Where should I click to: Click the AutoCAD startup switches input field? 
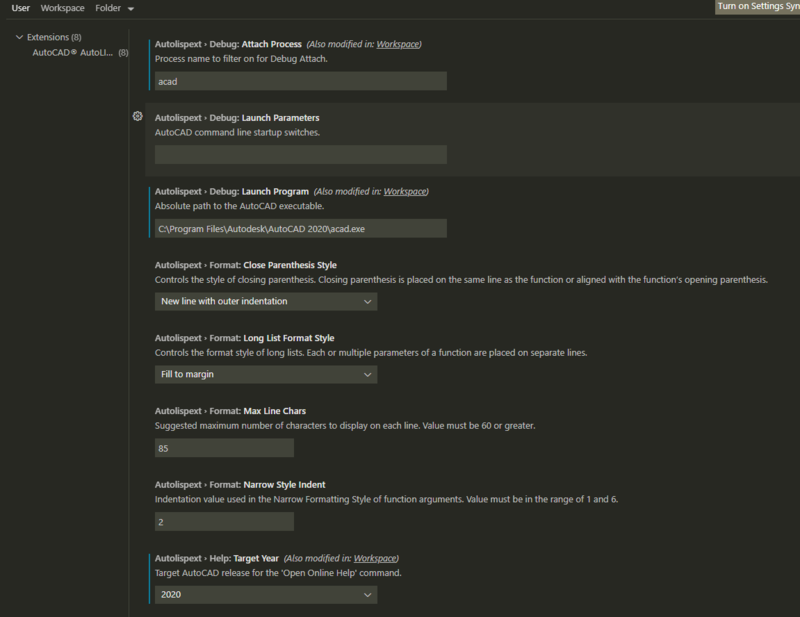tap(300, 154)
